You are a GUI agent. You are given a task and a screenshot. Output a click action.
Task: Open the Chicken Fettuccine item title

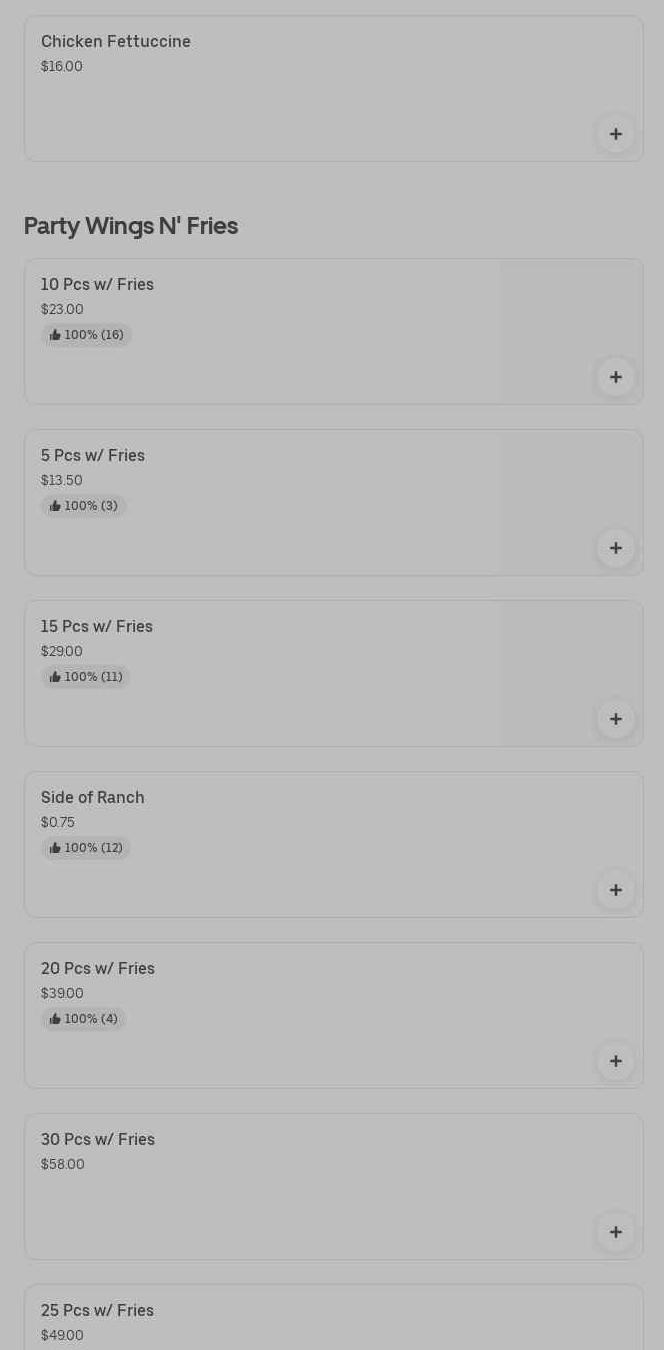116,42
